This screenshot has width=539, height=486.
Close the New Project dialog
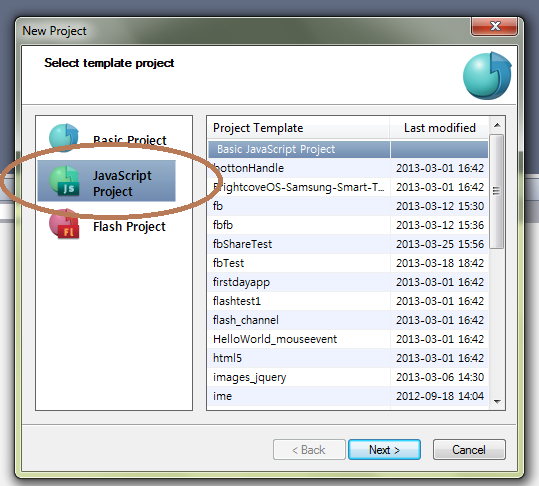[x=495, y=26]
